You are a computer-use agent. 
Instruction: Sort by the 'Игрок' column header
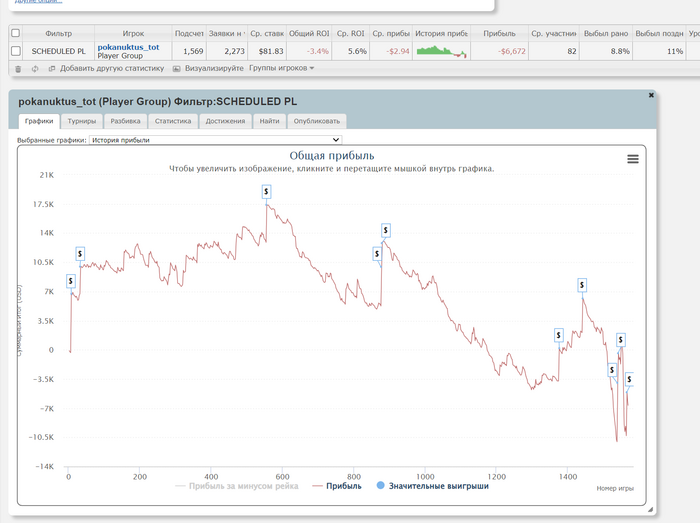coord(133,33)
